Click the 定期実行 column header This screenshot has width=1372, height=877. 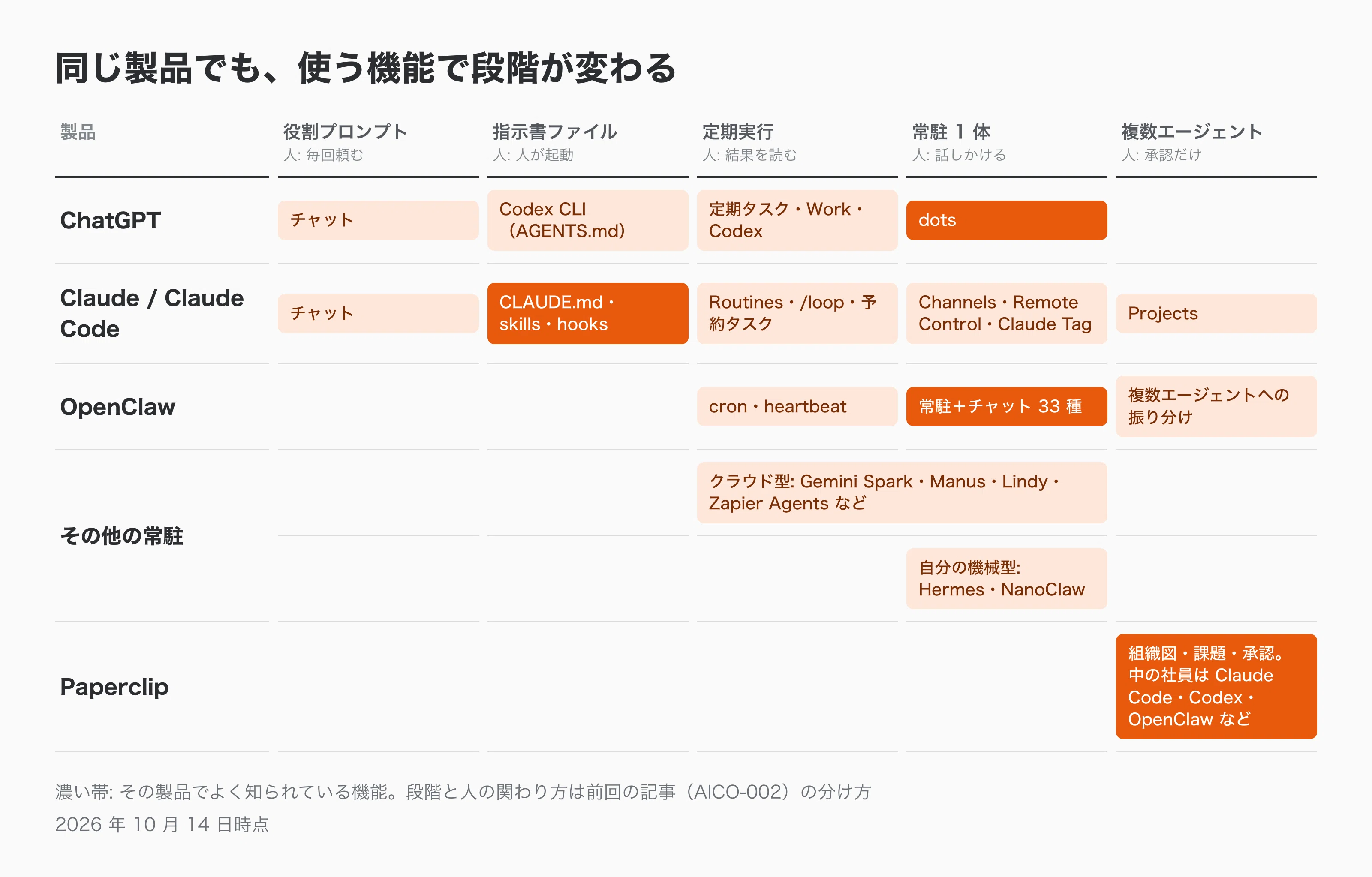coord(738,132)
